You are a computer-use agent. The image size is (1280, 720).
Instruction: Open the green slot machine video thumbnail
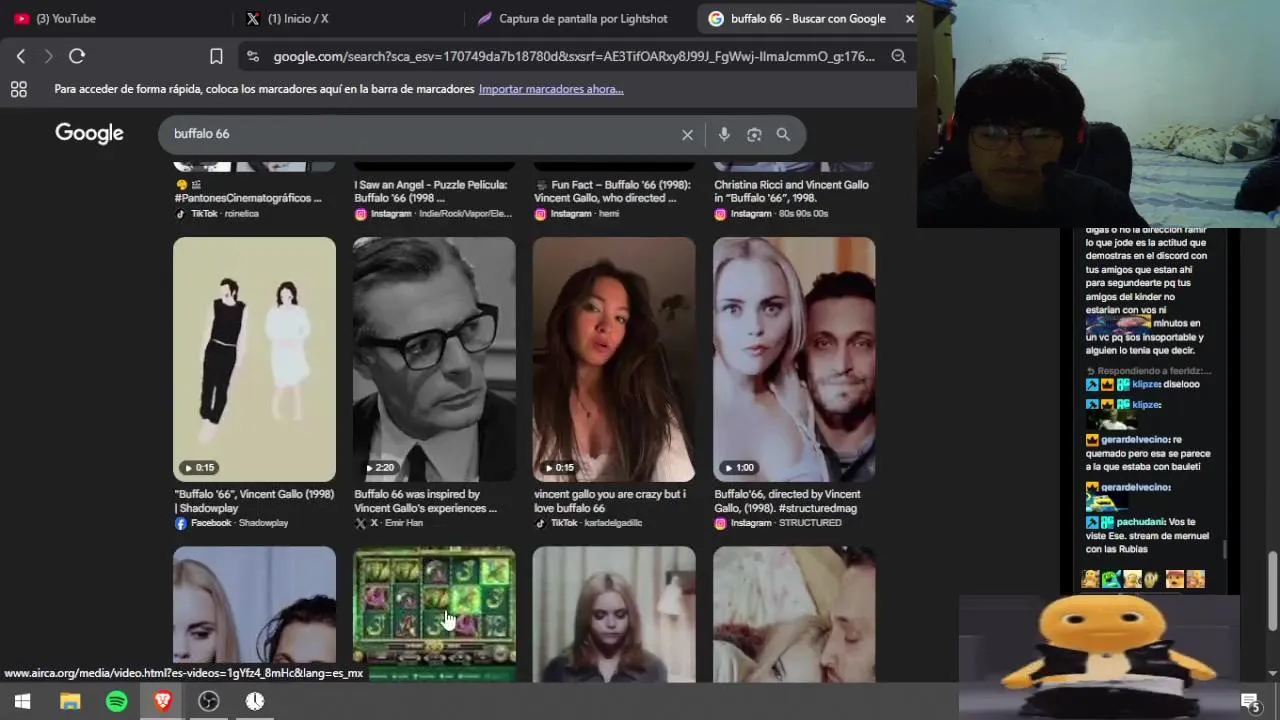[434, 614]
